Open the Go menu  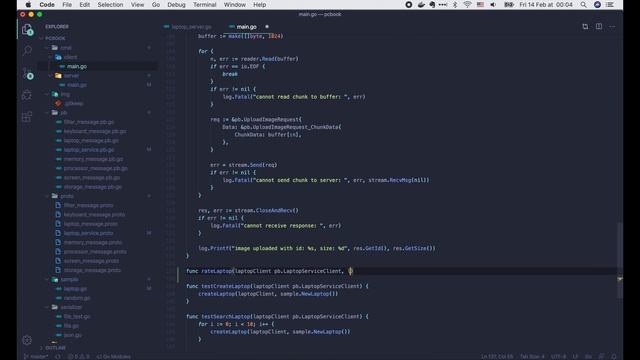[x=156, y=4]
